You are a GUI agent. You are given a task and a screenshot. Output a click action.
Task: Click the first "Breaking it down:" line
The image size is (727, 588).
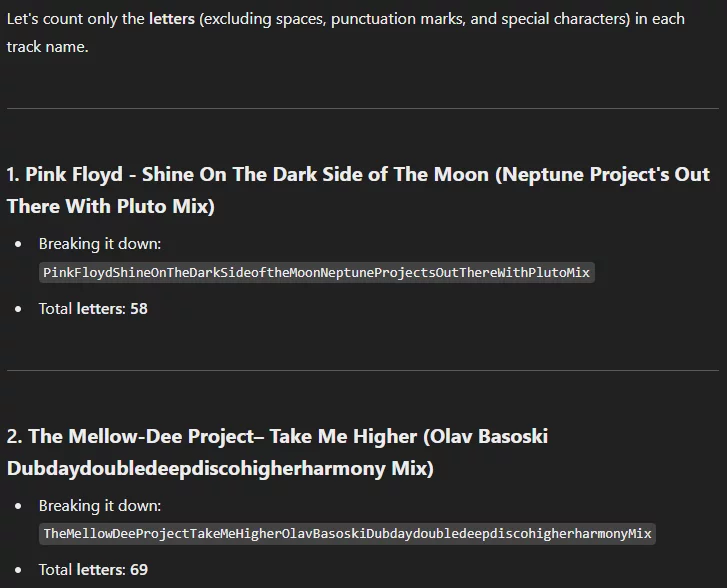point(100,244)
